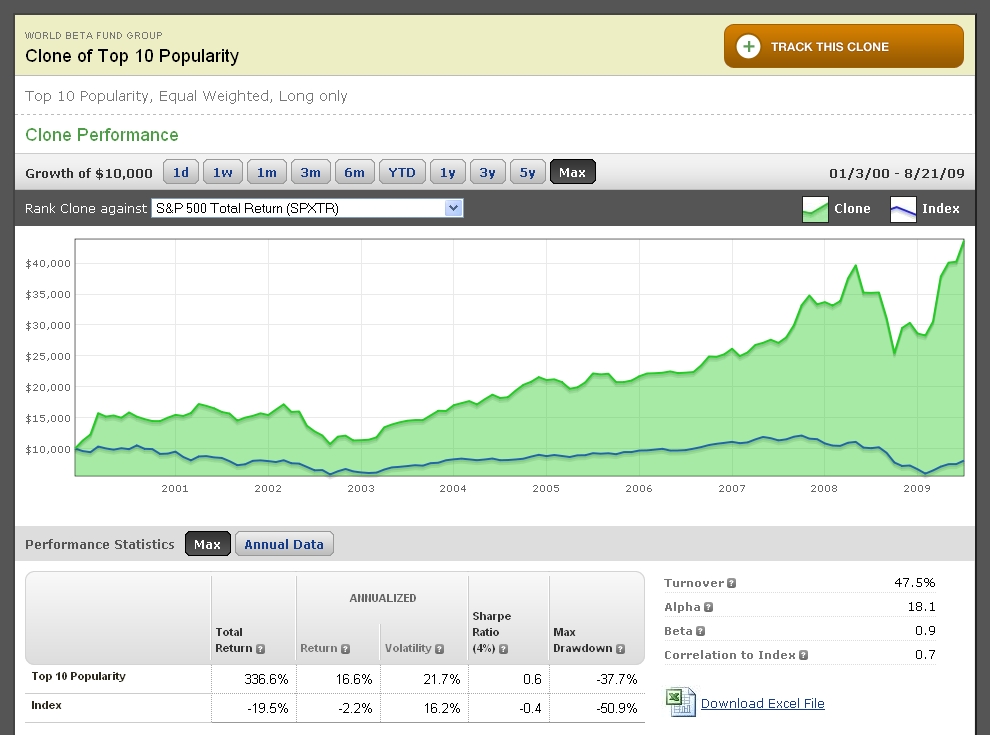Select the Max Performance Statistics tab

[207, 544]
